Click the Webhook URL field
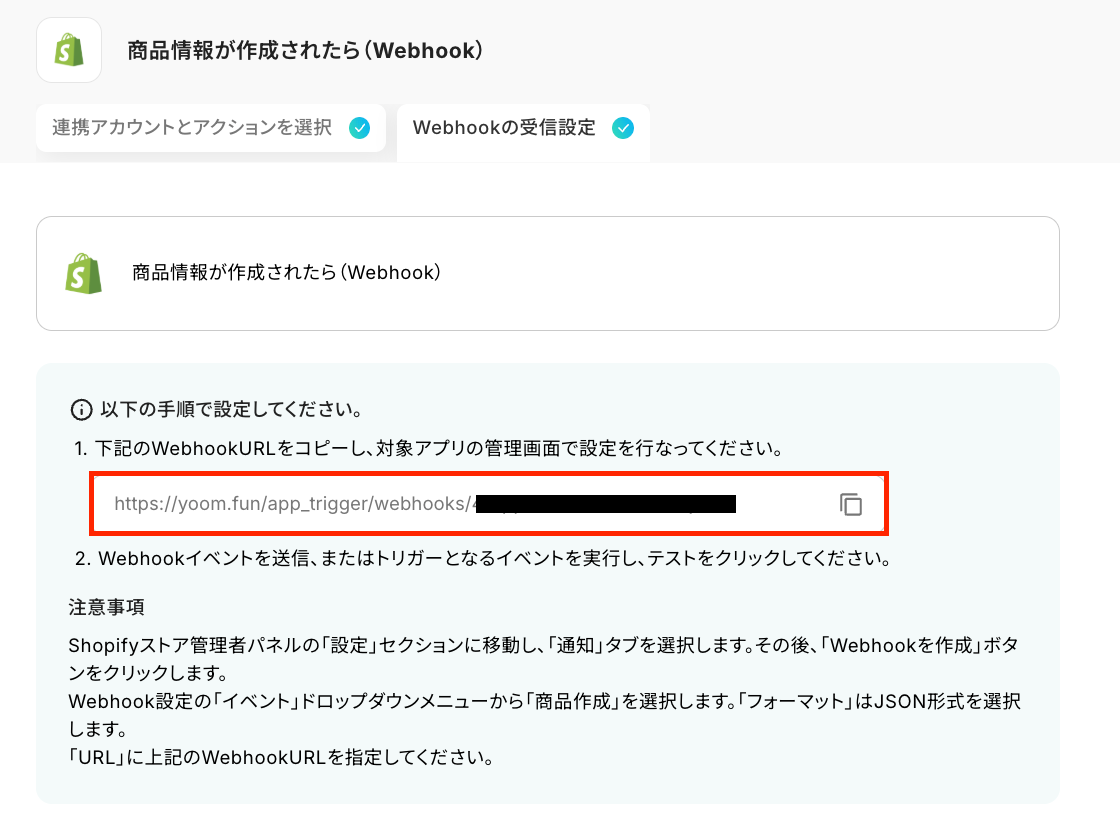This screenshot has height=822, width=1120. point(489,503)
